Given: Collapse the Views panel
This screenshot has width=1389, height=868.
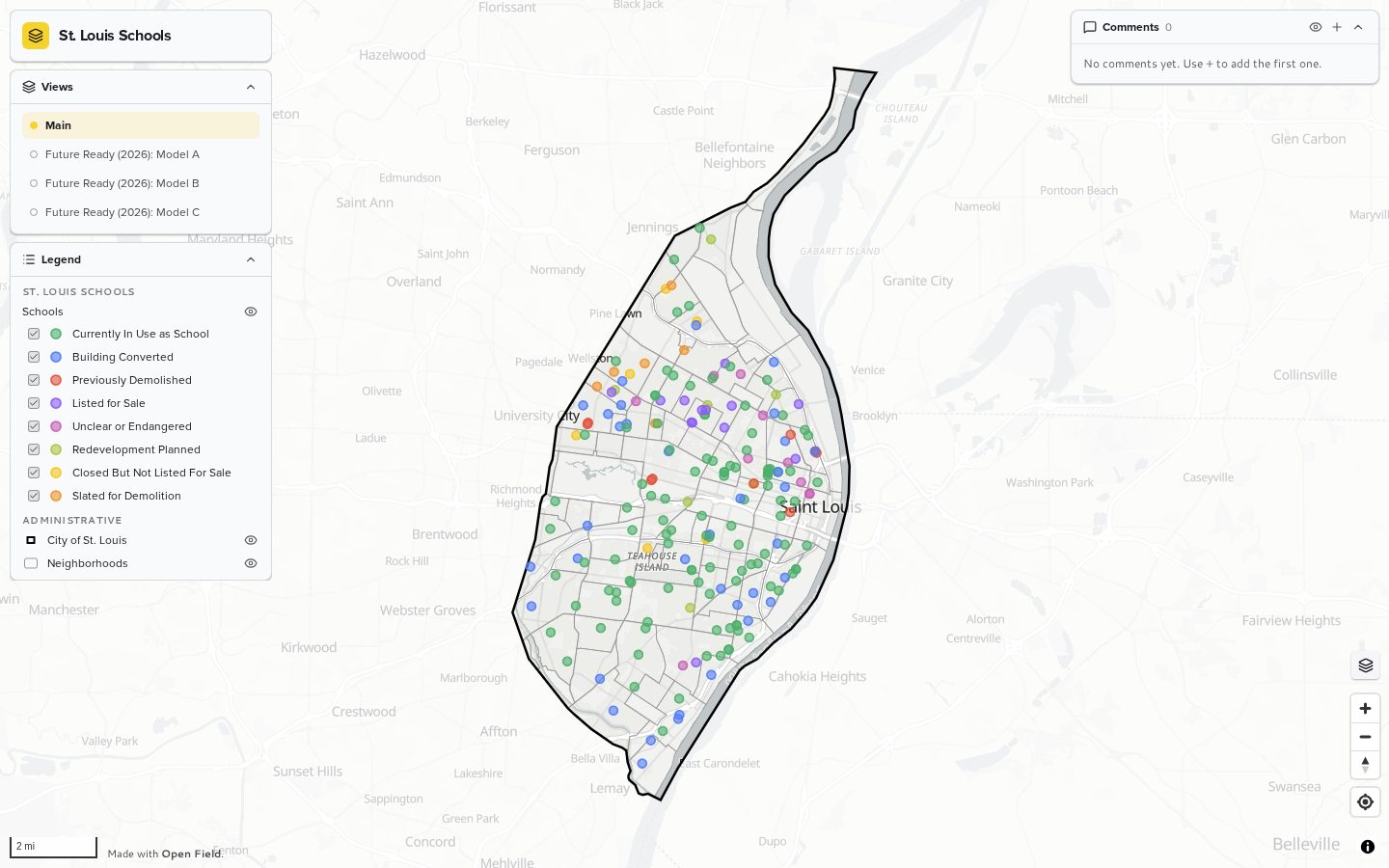Looking at the screenshot, I should coord(251,87).
